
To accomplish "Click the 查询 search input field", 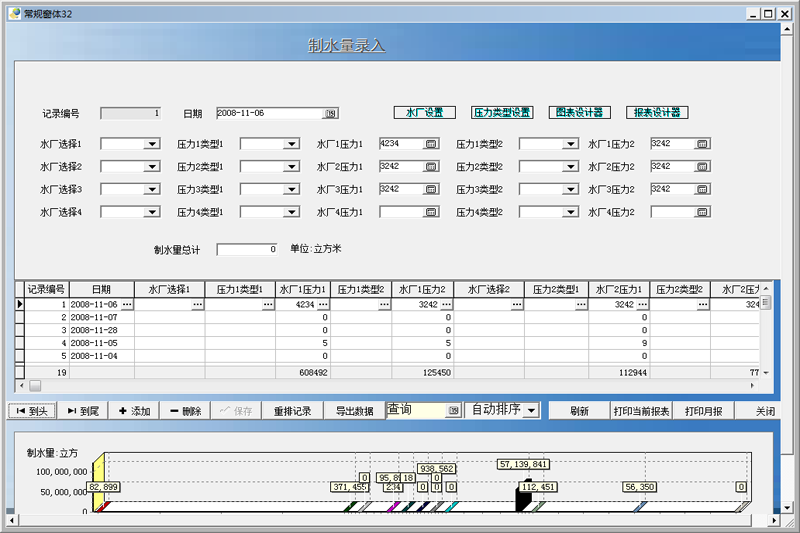I will 416,410.
